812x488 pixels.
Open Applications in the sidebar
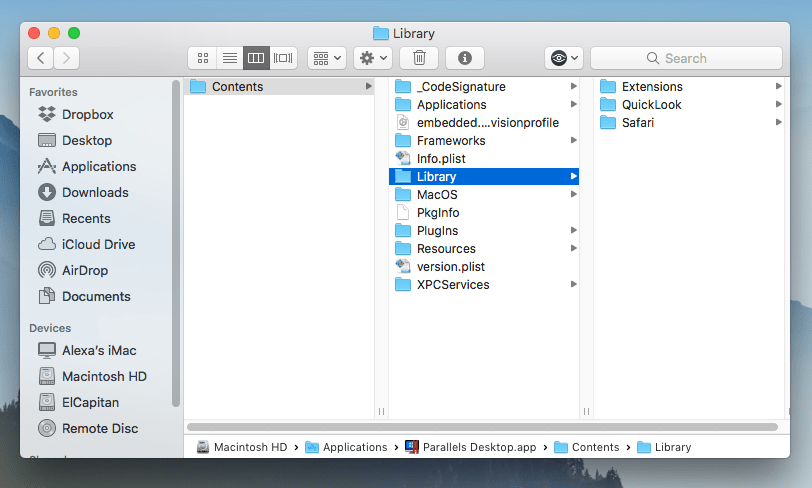pos(86,166)
